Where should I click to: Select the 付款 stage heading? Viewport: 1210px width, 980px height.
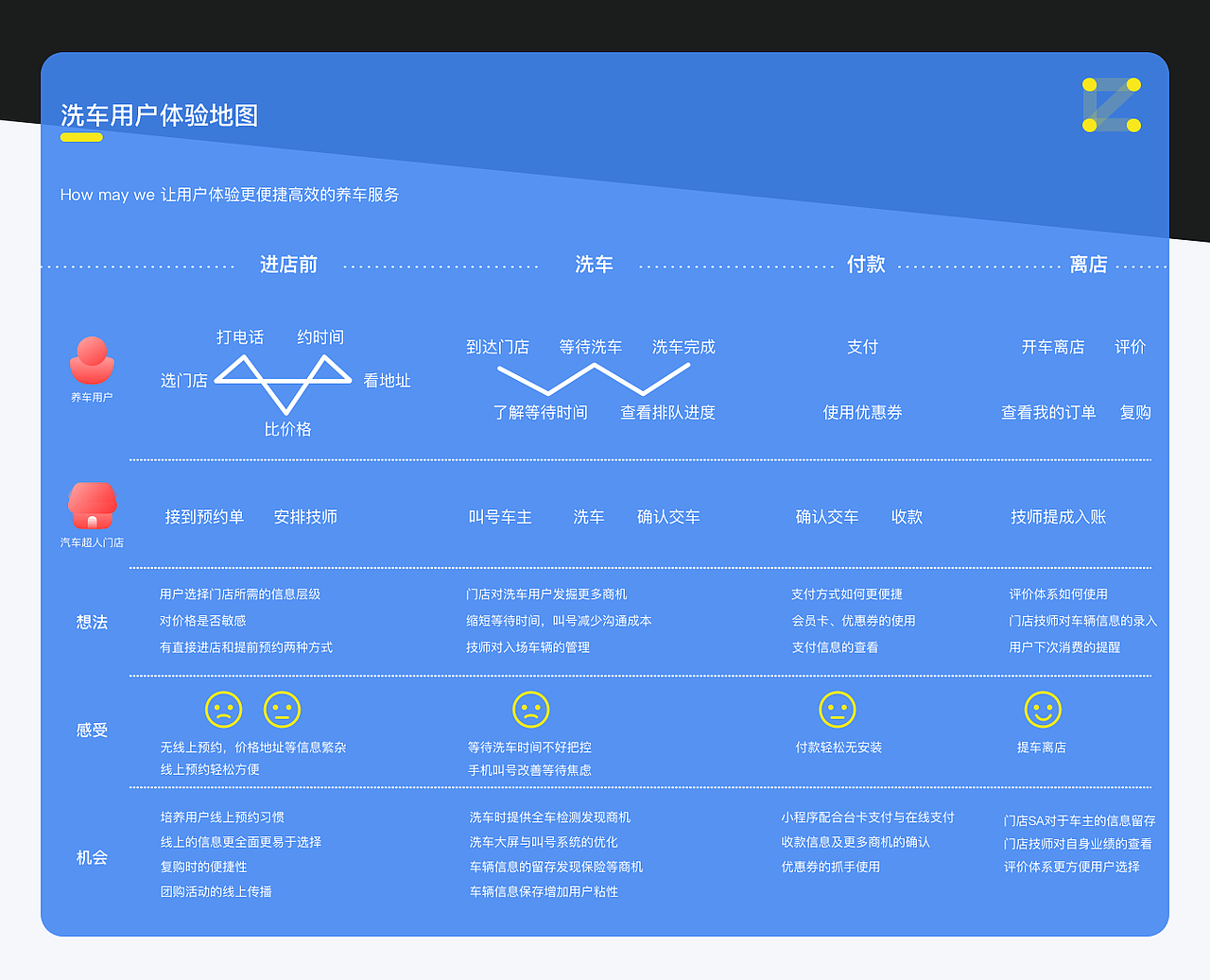(x=866, y=265)
